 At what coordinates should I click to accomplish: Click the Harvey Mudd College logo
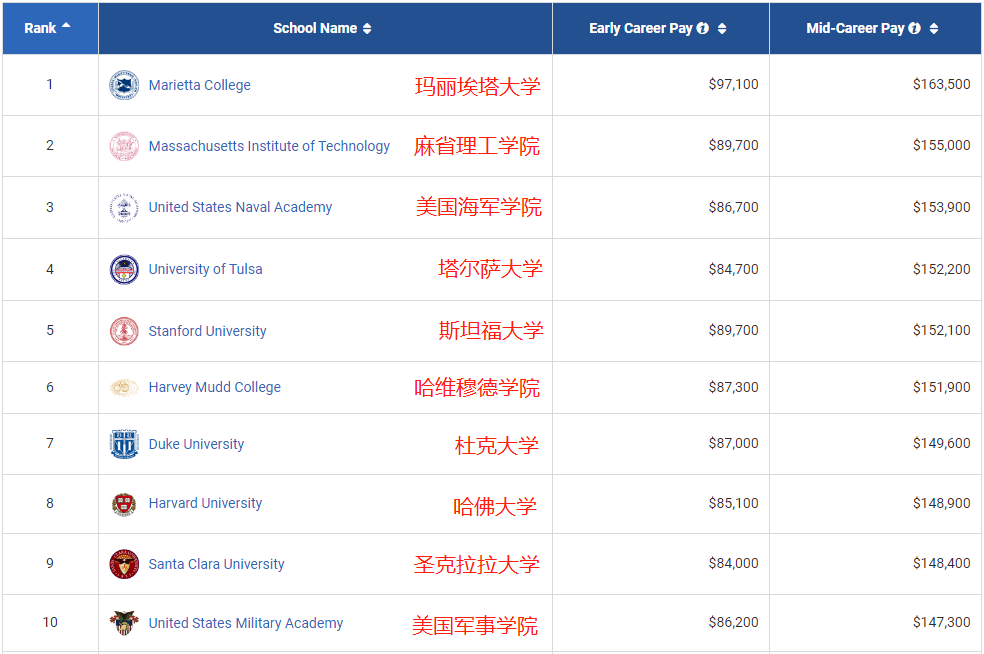(124, 387)
